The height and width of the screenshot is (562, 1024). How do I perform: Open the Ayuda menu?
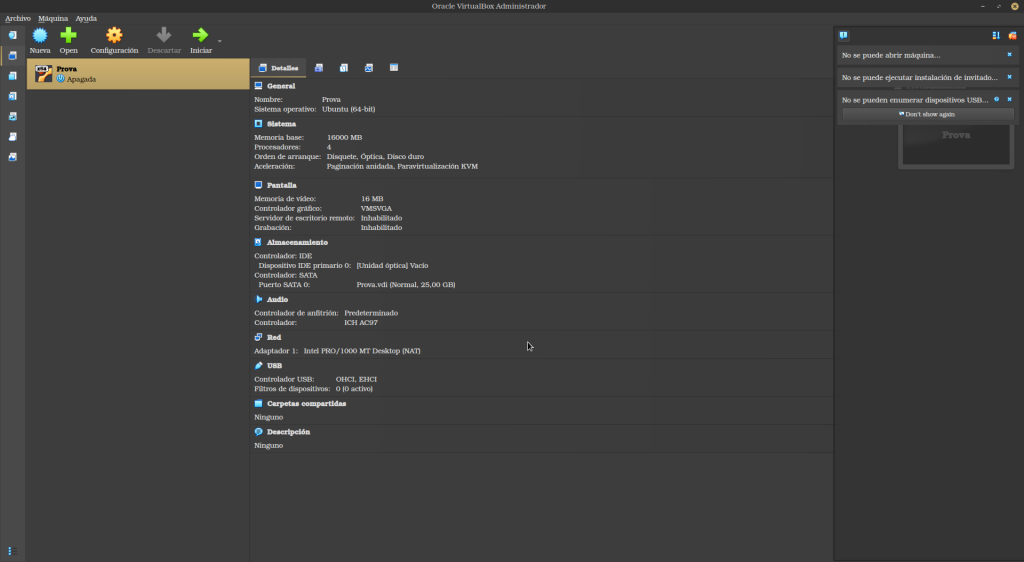pos(86,18)
